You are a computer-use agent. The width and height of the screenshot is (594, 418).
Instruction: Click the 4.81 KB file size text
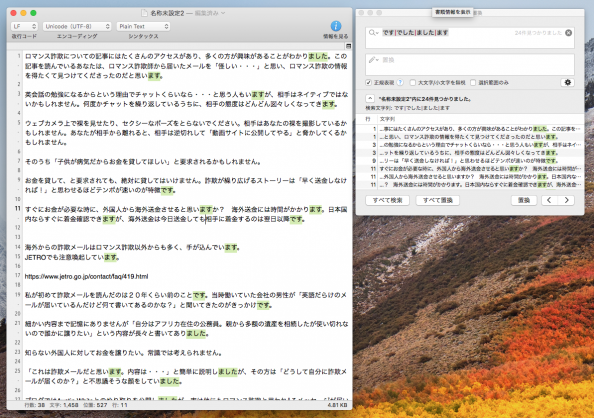[x=337, y=405]
